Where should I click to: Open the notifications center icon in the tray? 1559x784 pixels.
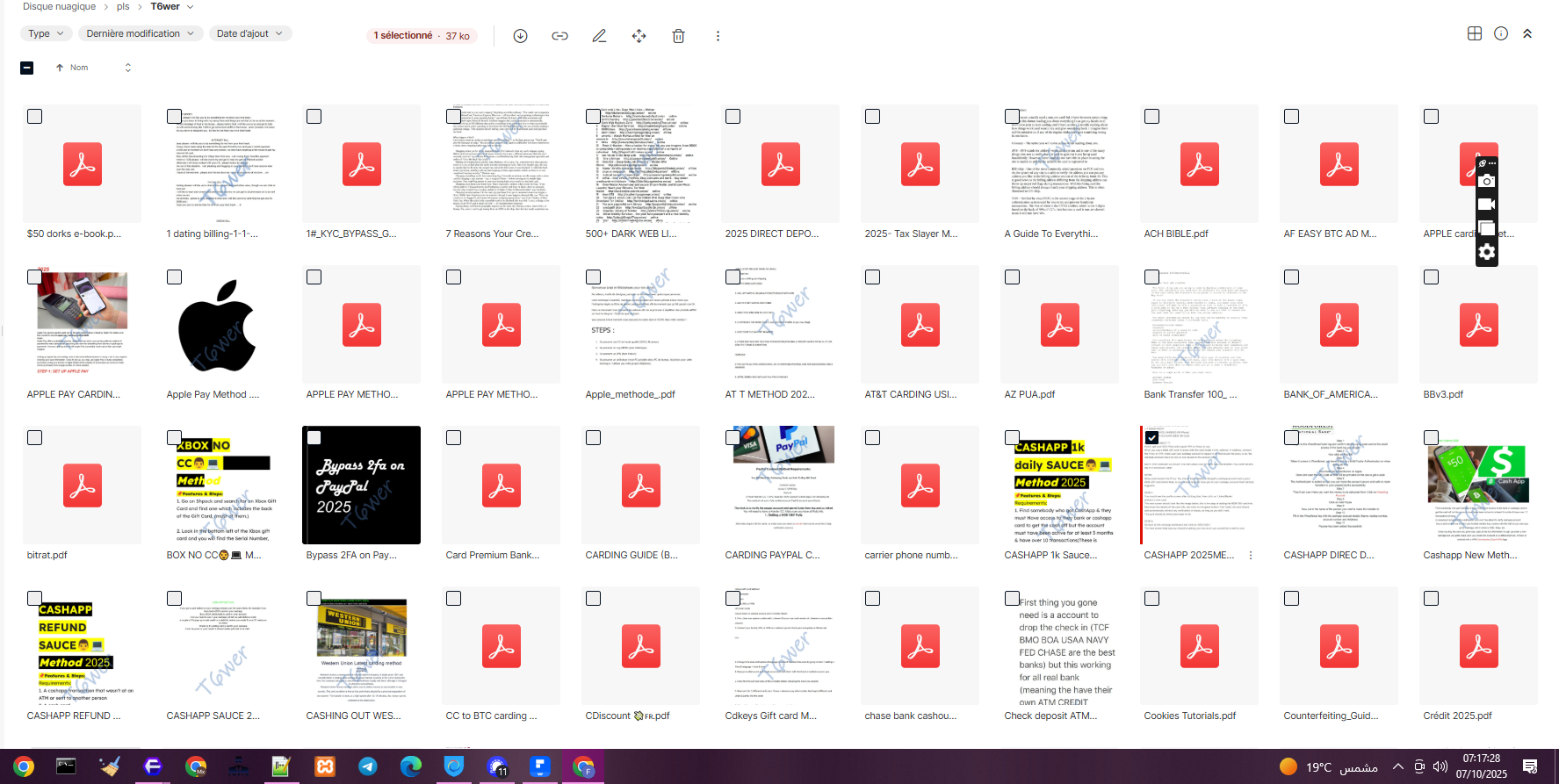tap(1530, 766)
